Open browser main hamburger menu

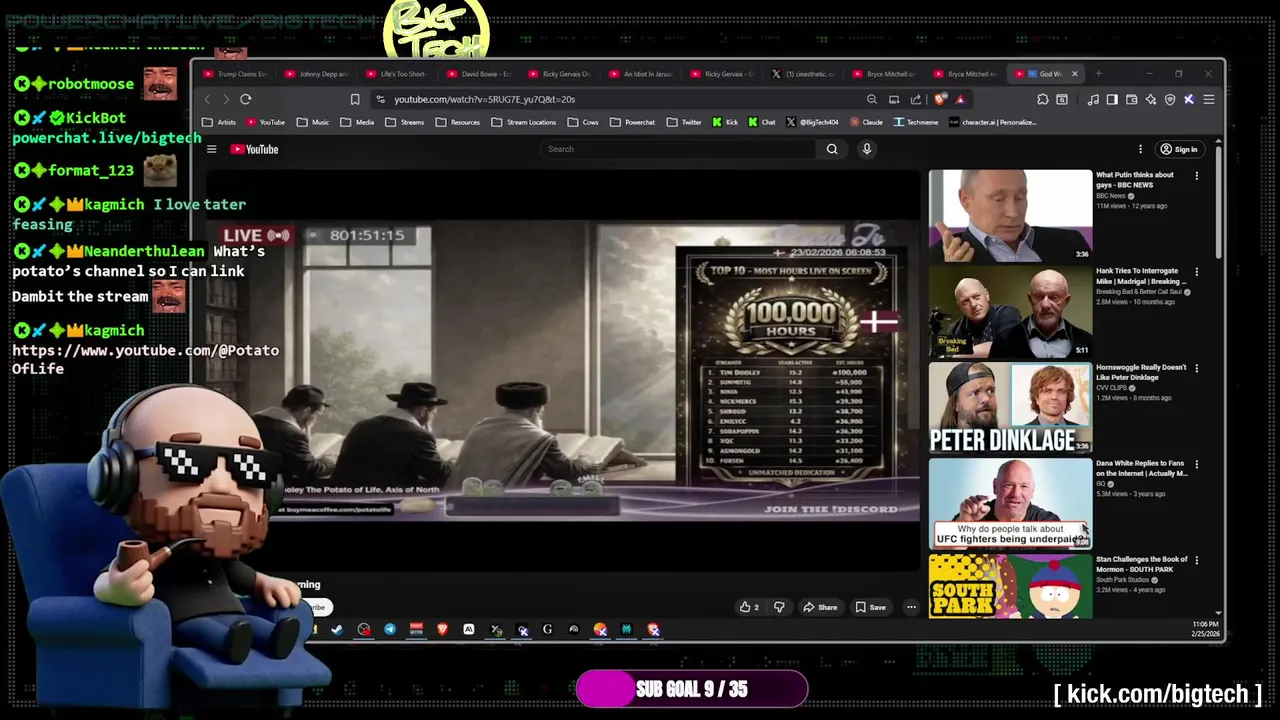pos(1209,99)
